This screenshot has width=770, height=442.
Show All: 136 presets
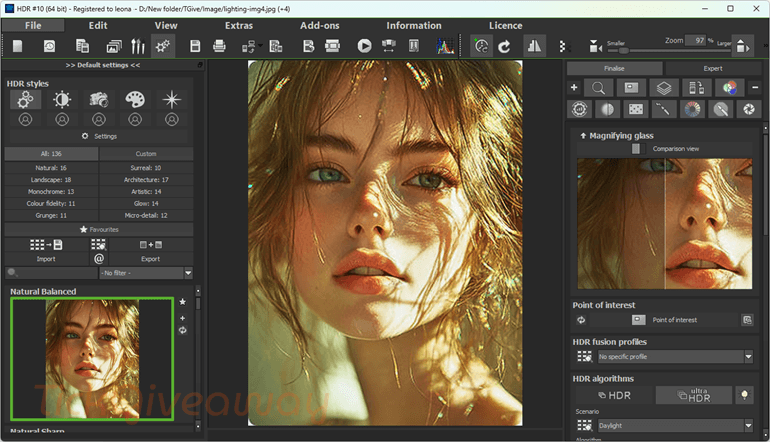click(51, 154)
